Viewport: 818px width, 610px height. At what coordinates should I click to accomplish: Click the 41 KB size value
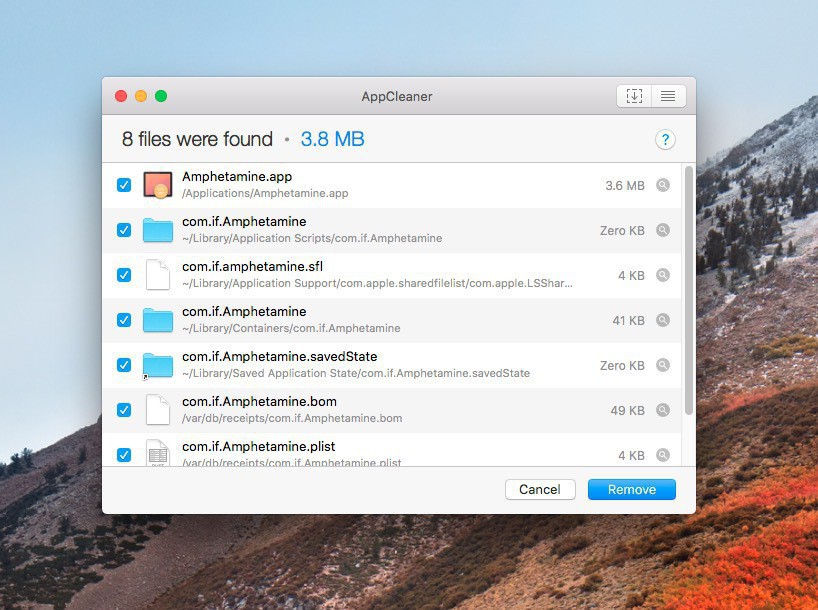pos(629,320)
